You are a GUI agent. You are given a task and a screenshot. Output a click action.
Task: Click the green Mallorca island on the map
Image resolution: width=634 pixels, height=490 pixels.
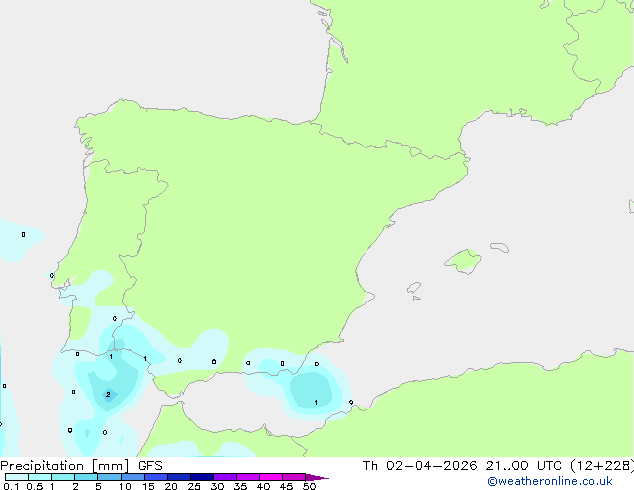pyautogui.click(x=464, y=262)
